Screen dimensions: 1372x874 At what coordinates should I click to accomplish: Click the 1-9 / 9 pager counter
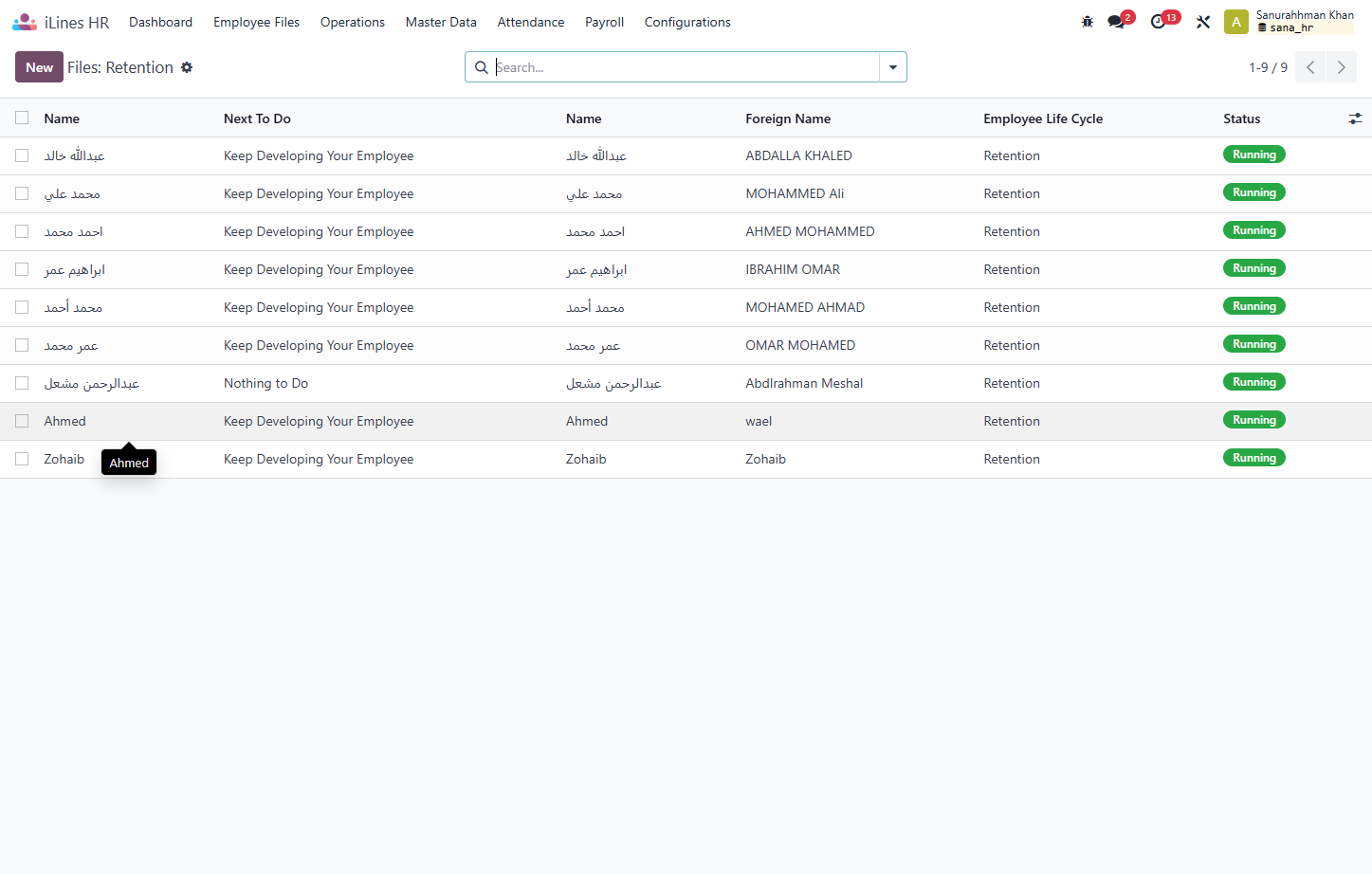point(1268,67)
